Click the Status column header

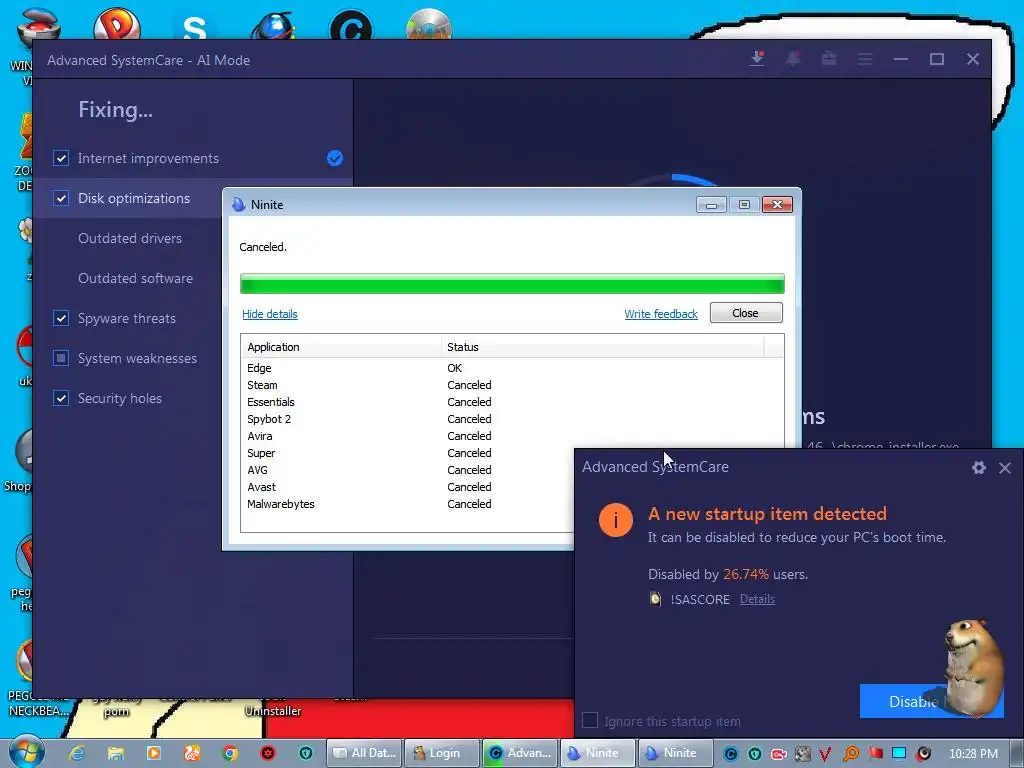click(602, 347)
